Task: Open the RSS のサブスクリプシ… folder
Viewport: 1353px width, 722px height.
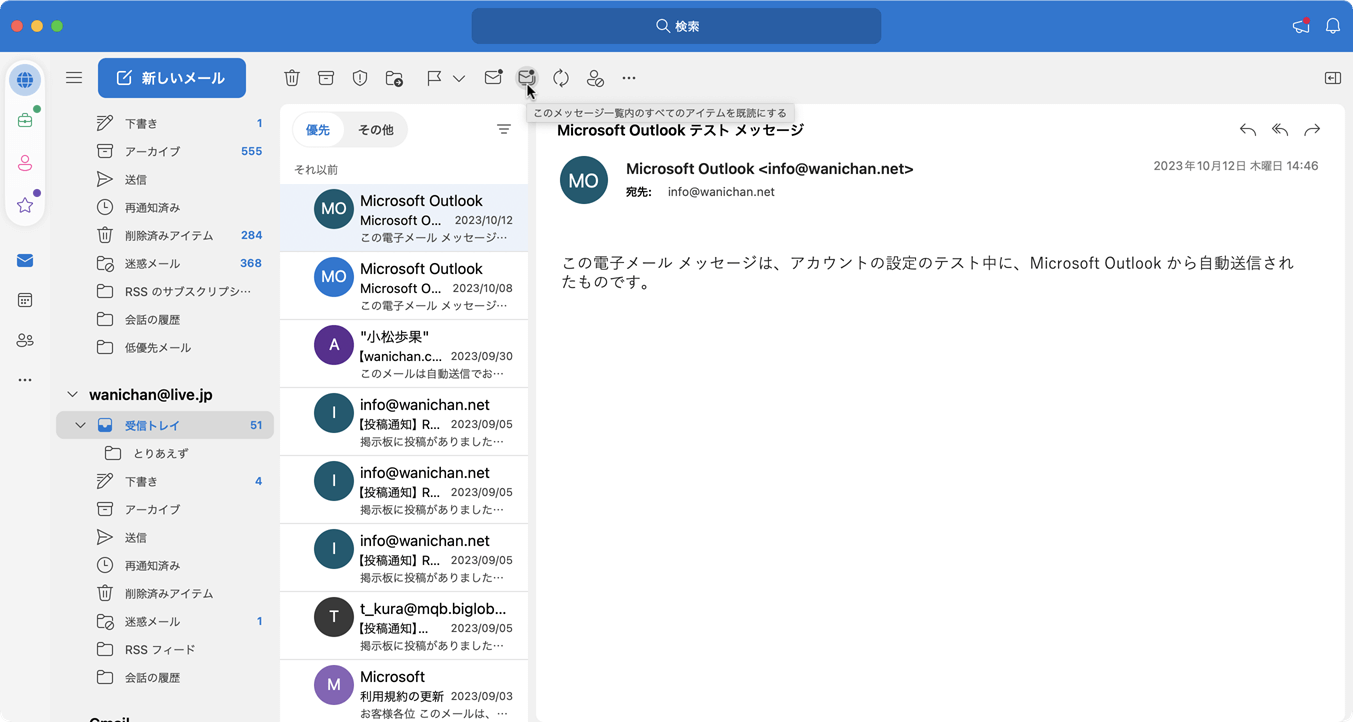Action: click(165, 291)
